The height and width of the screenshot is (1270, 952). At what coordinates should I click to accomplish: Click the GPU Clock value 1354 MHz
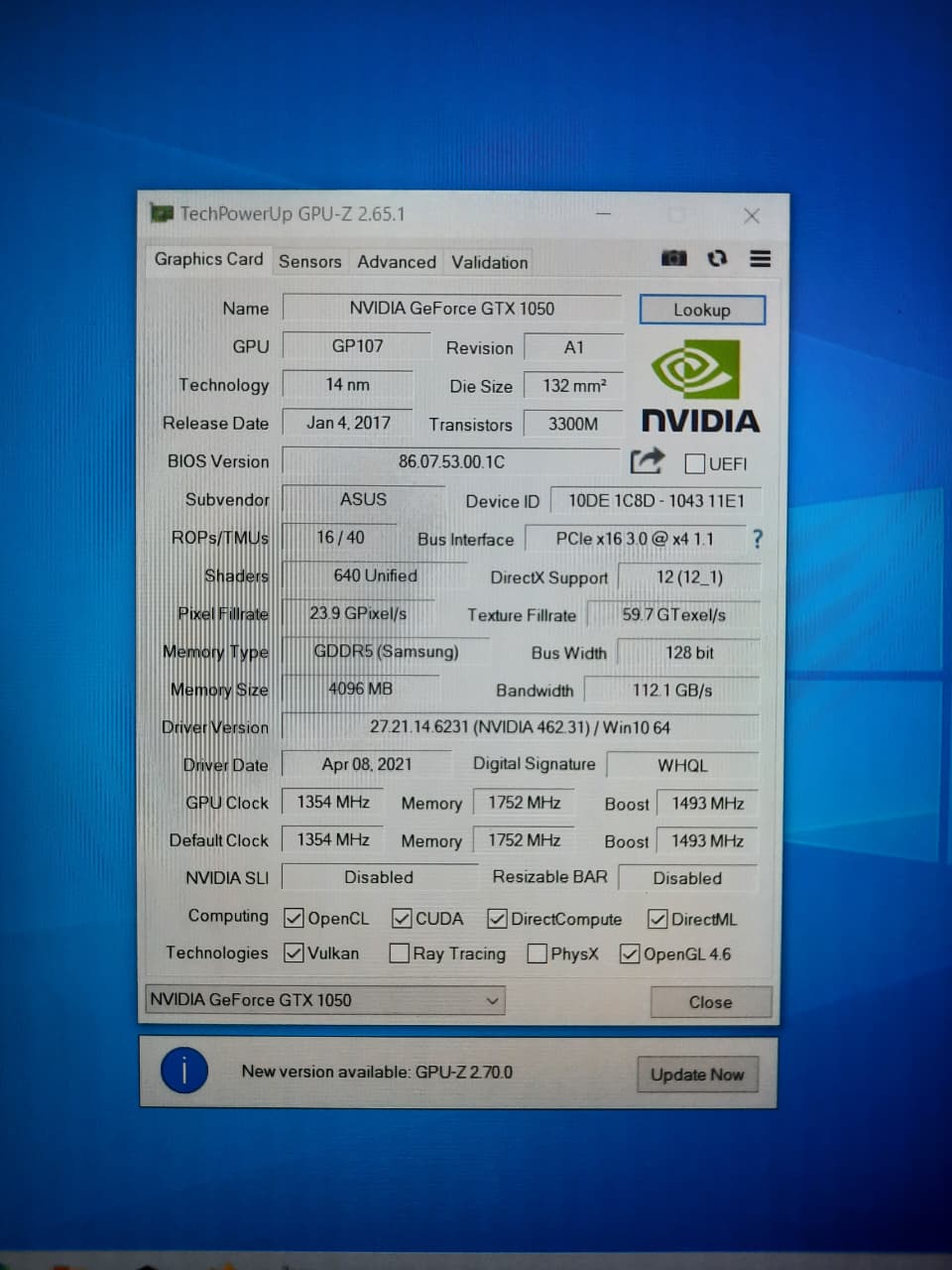(333, 802)
